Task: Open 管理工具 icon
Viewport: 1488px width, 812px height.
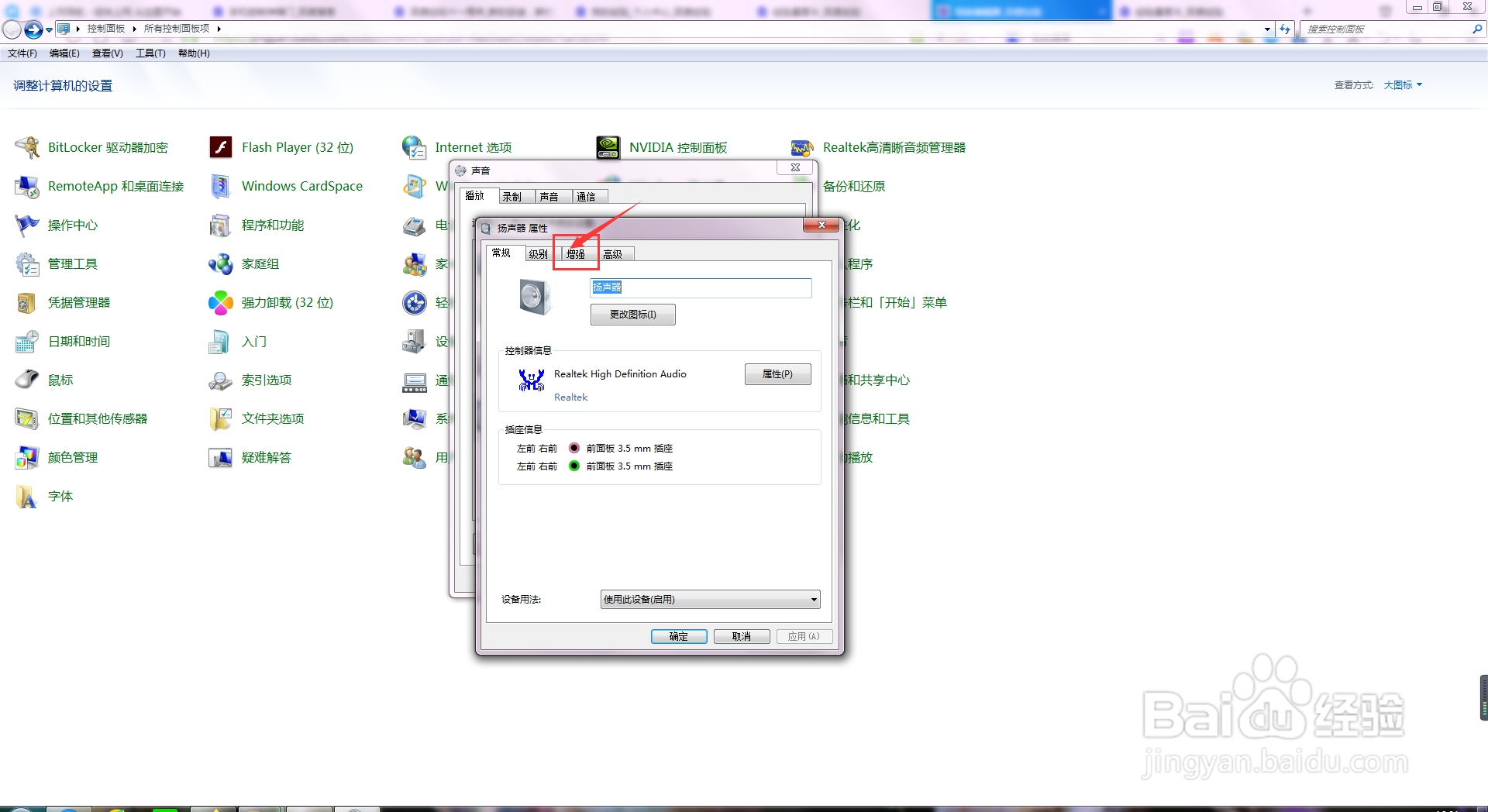Action: click(x=27, y=263)
